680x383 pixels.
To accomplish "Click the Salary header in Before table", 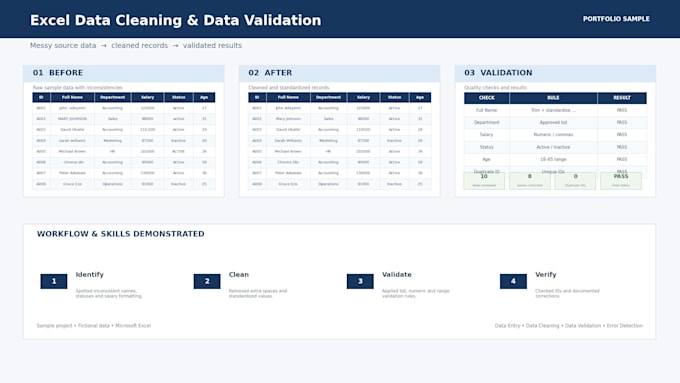I will 147,98.
